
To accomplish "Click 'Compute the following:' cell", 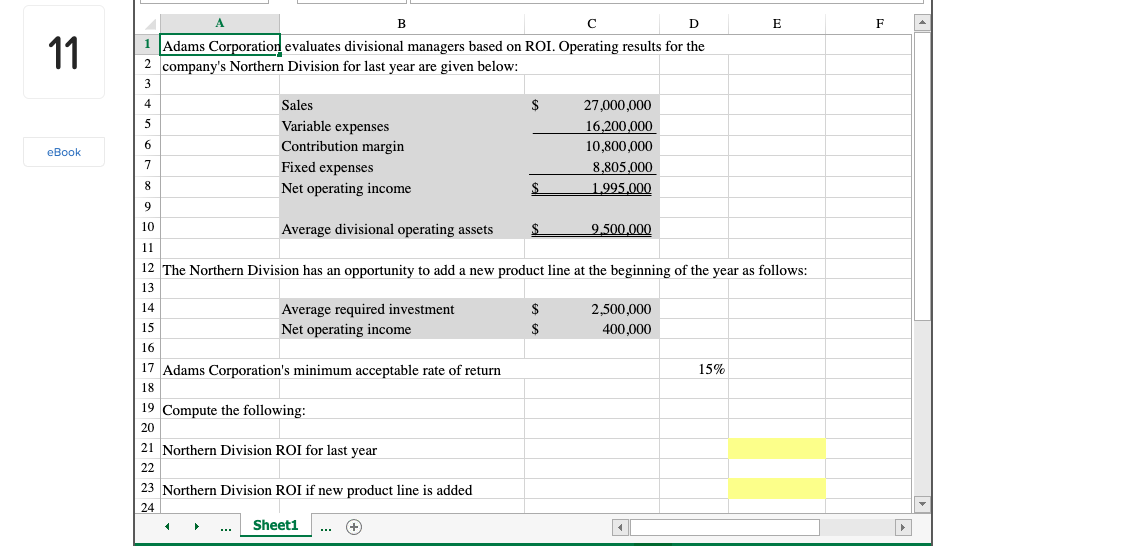I will pyautogui.click(x=234, y=411).
